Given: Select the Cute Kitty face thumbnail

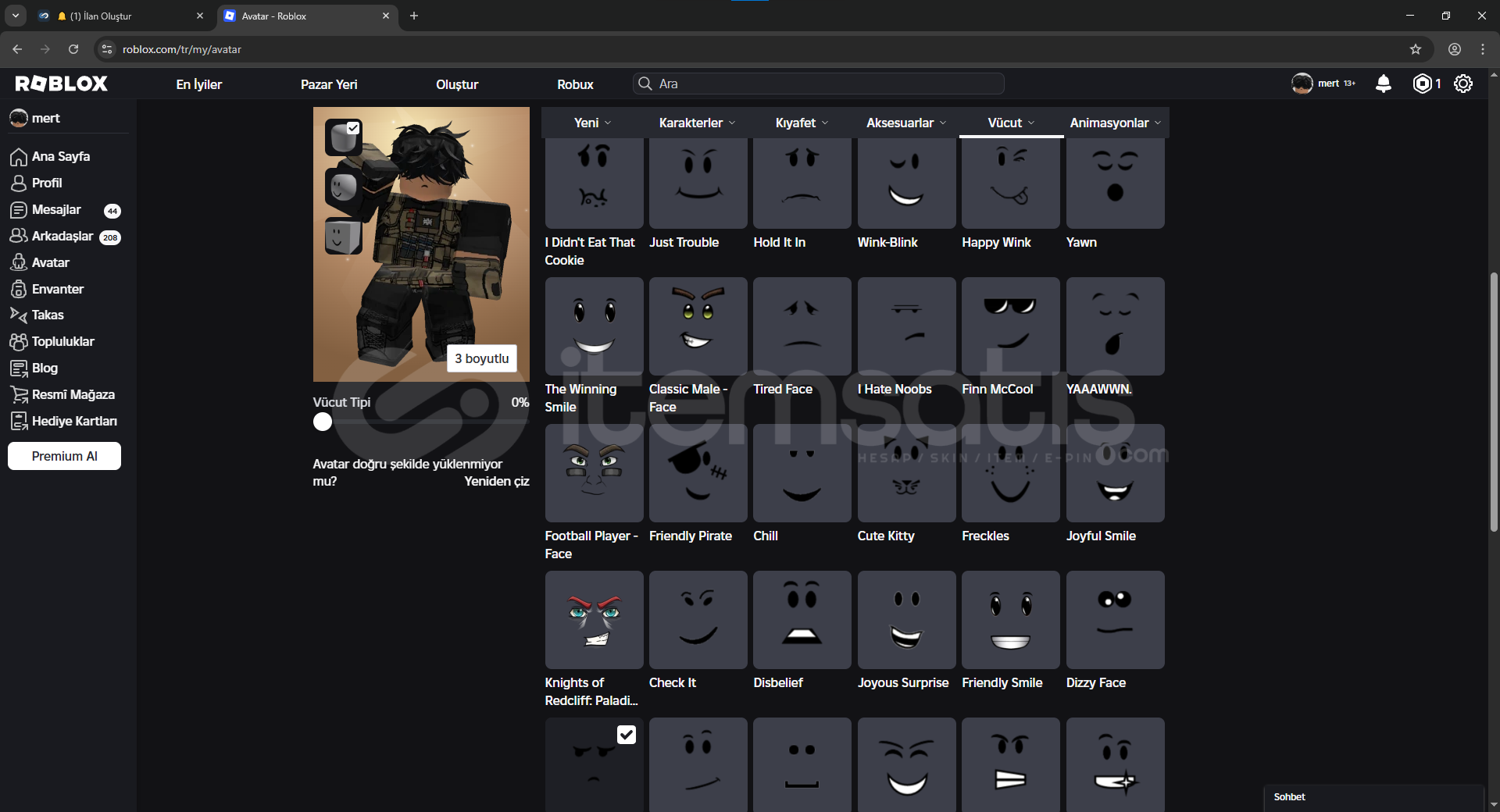Looking at the screenshot, I should 906,473.
